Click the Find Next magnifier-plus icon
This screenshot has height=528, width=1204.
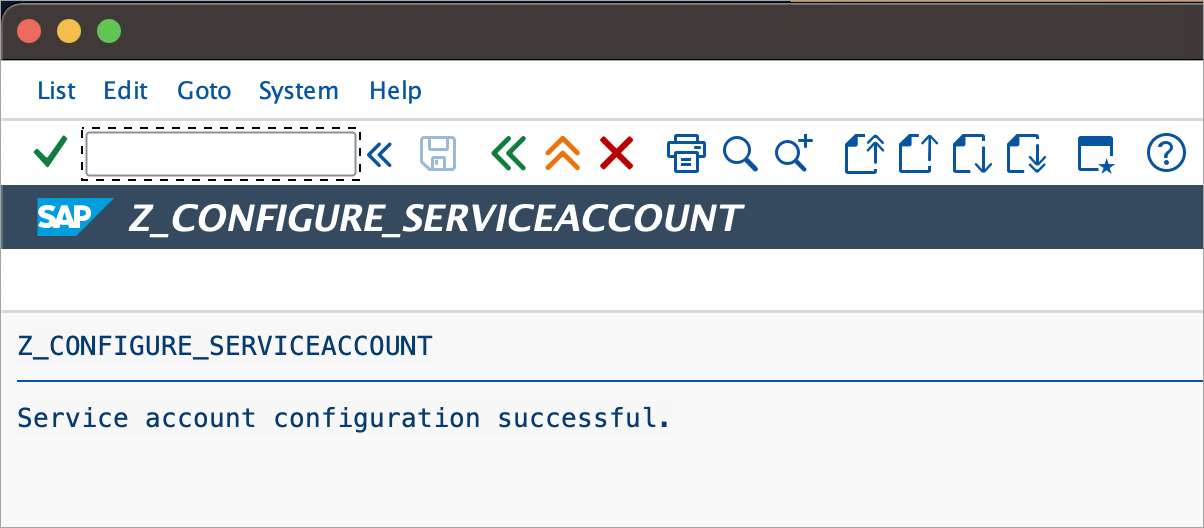(794, 154)
